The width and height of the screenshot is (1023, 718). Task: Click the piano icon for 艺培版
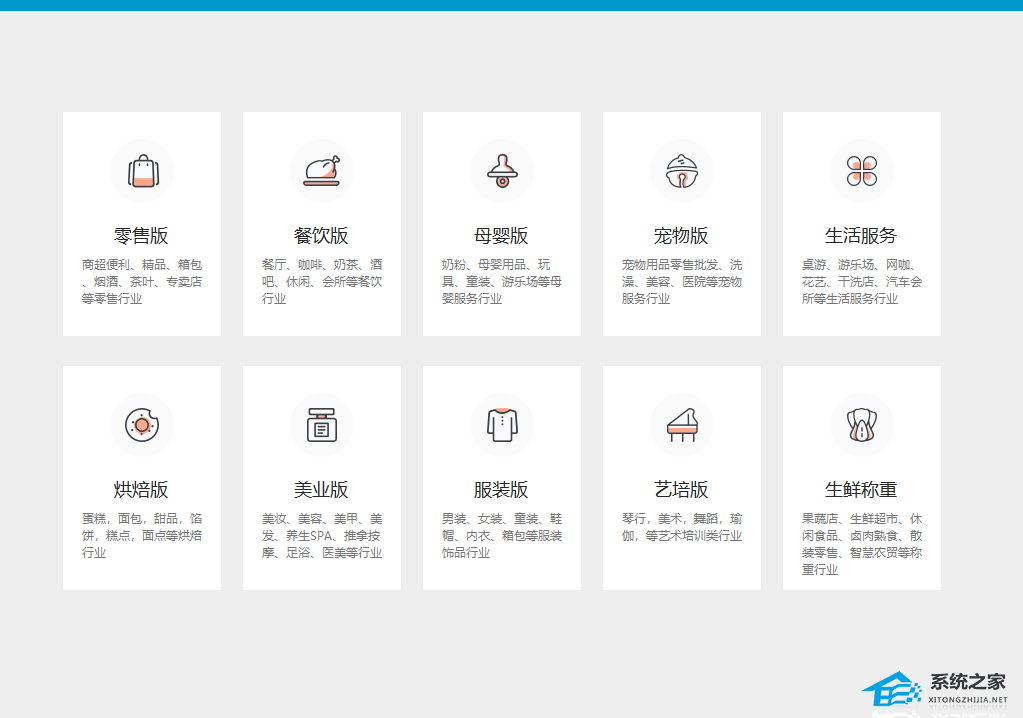(x=682, y=425)
